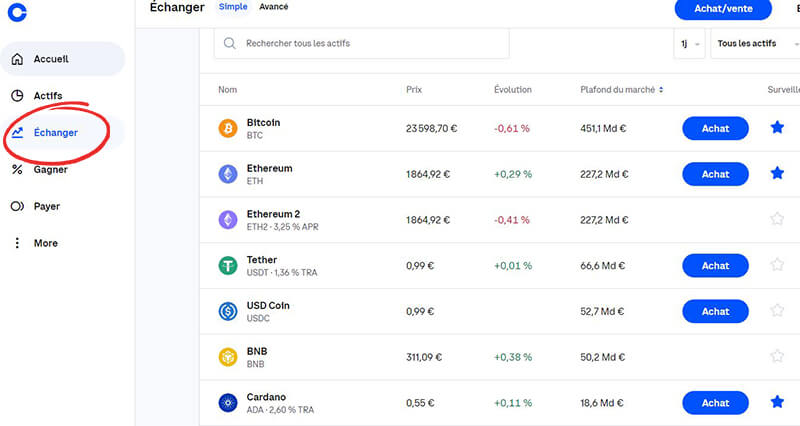800x426 pixels.
Task: Remove Ethereum from watchlist star
Action: pos(777,173)
